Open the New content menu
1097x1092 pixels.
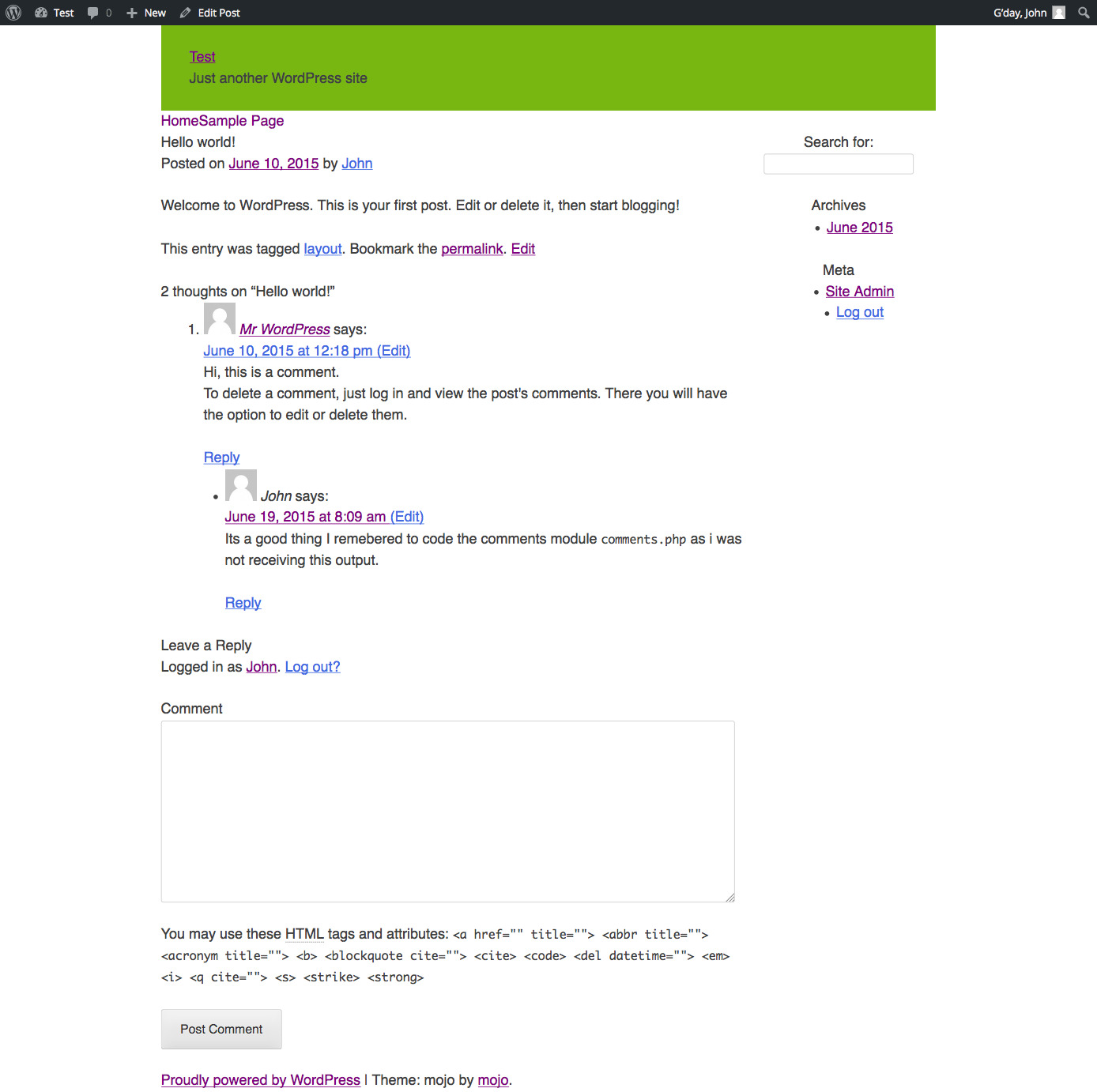click(x=146, y=13)
